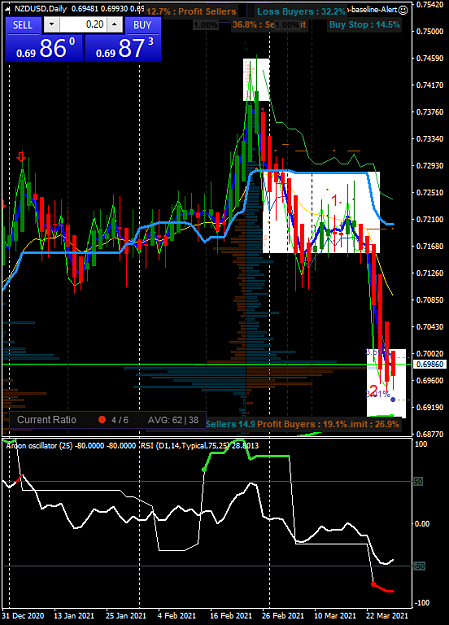
Task: Click the '13 Jan 2021' date label
Action: click(x=74, y=616)
